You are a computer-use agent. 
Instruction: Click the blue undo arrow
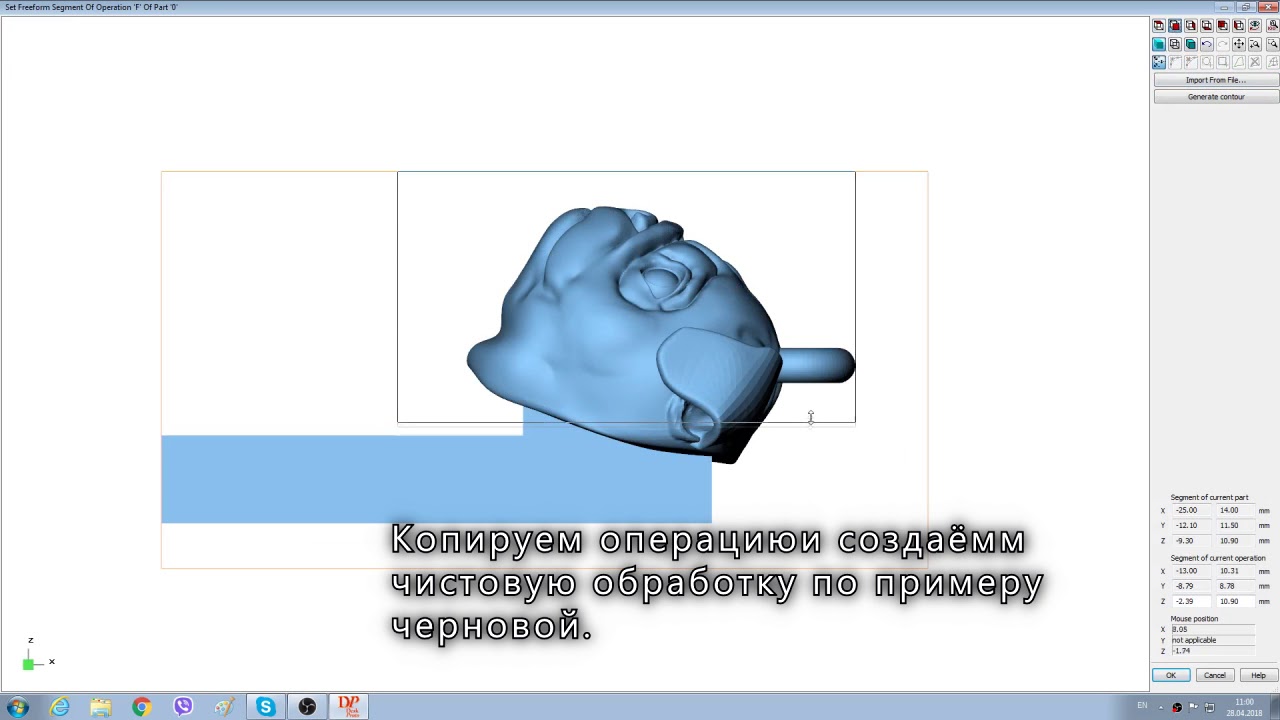pos(1207,44)
